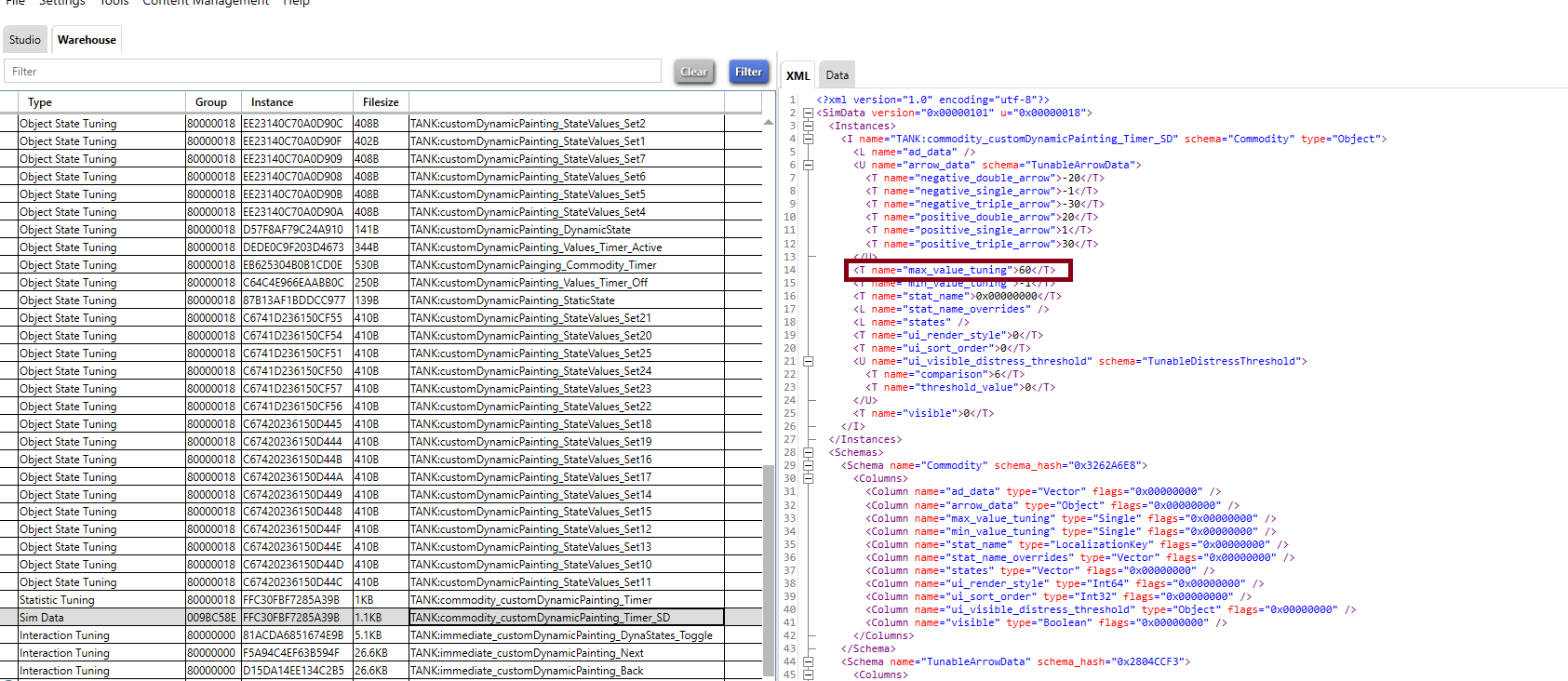Open the Data tab
The width and height of the screenshot is (1568, 681).
point(837,75)
